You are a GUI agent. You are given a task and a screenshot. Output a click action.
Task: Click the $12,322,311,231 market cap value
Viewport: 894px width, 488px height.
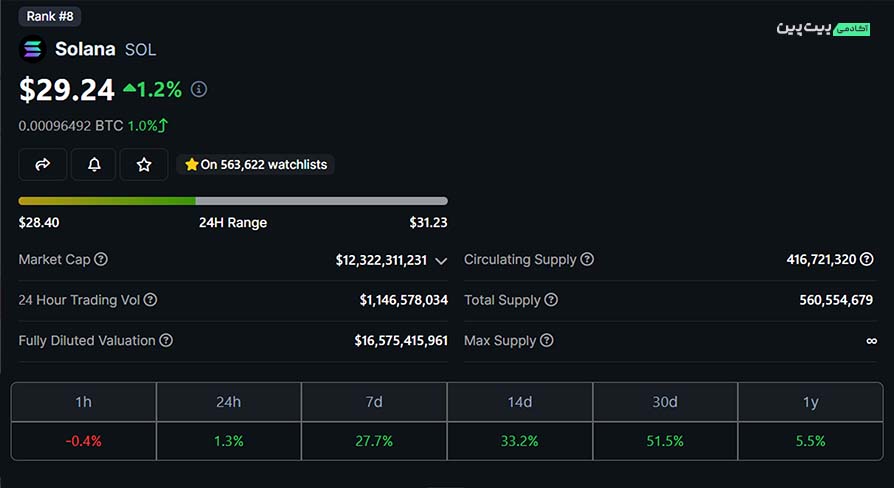381,260
